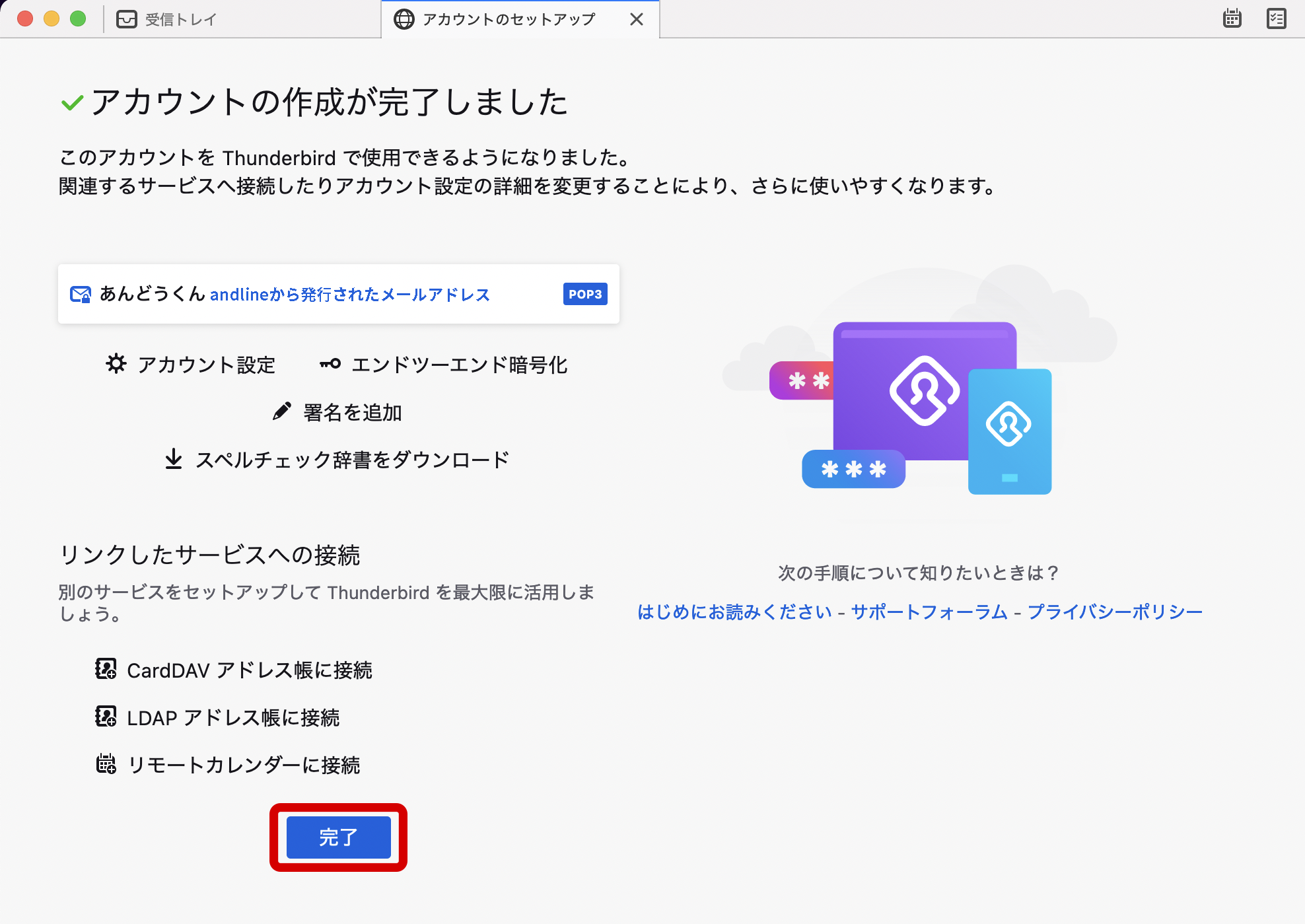Click the POP3 badge on account card
This screenshot has width=1305, height=924.
[585, 294]
